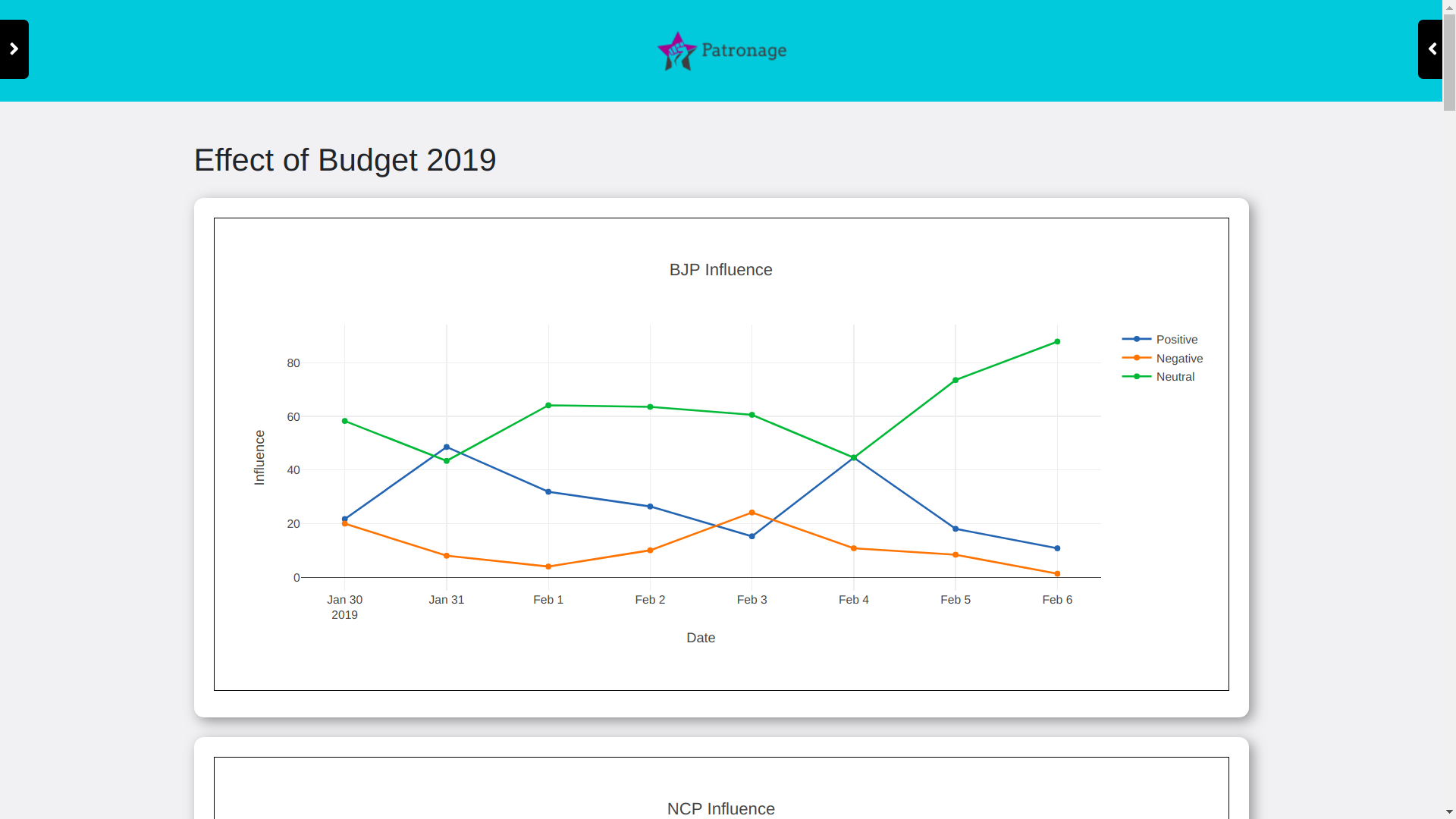Viewport: 1456px width, 819px height.
Task: Click the NCP Influence chart title
Action: [x=720, y=808]
